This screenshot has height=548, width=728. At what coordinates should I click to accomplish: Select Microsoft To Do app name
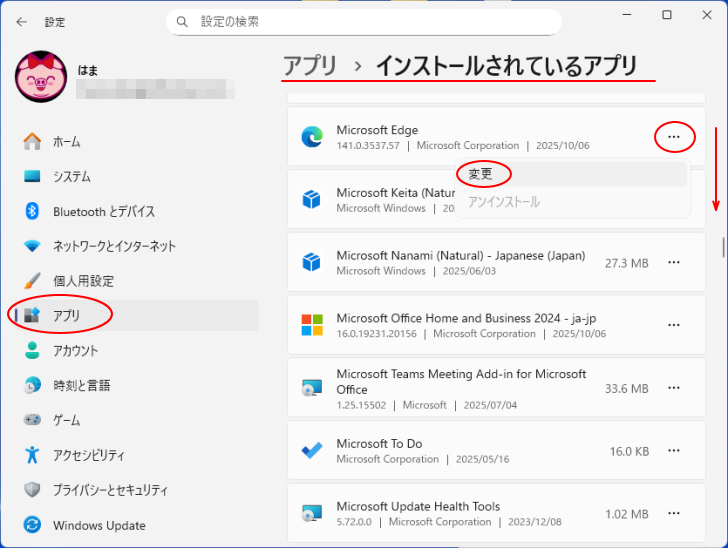point(379,444)
